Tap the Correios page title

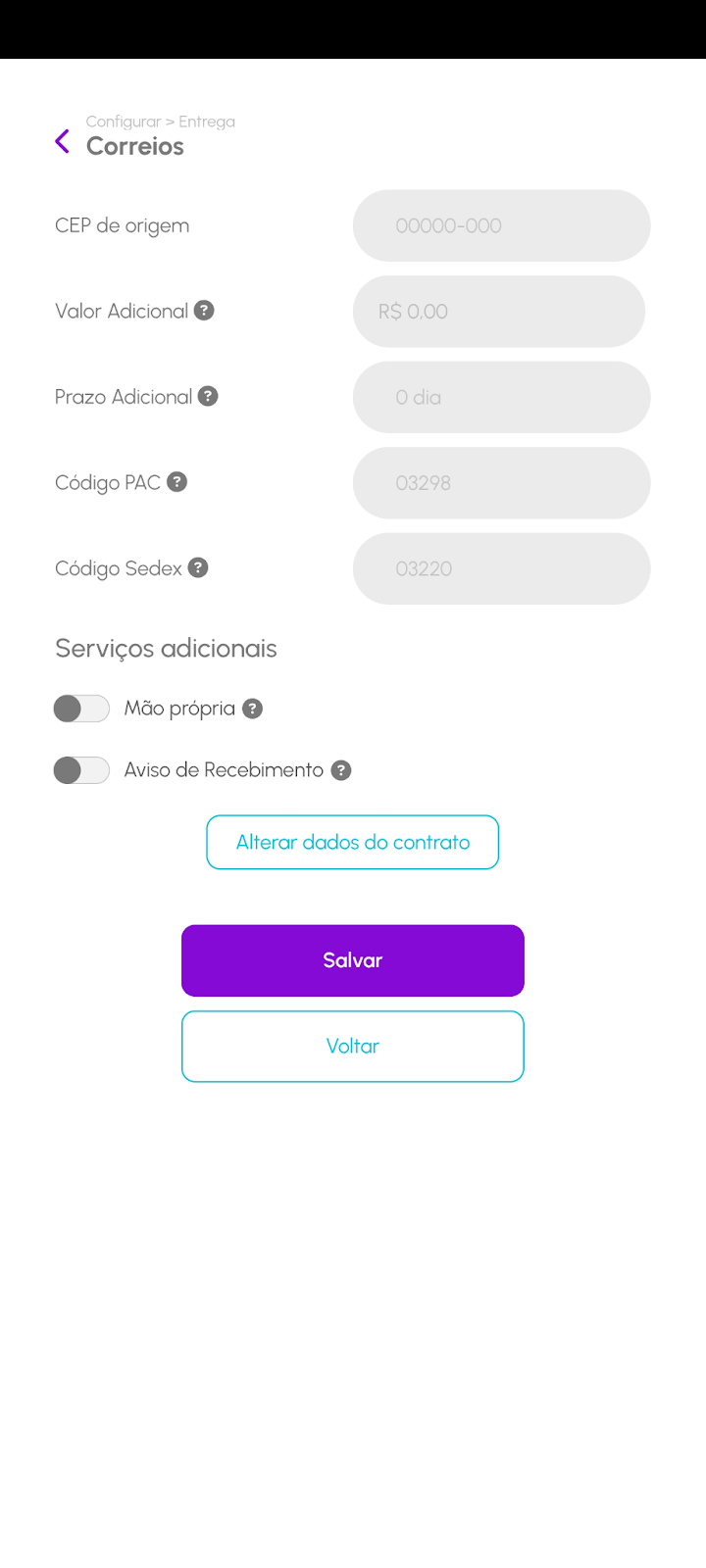click(135, 146)
